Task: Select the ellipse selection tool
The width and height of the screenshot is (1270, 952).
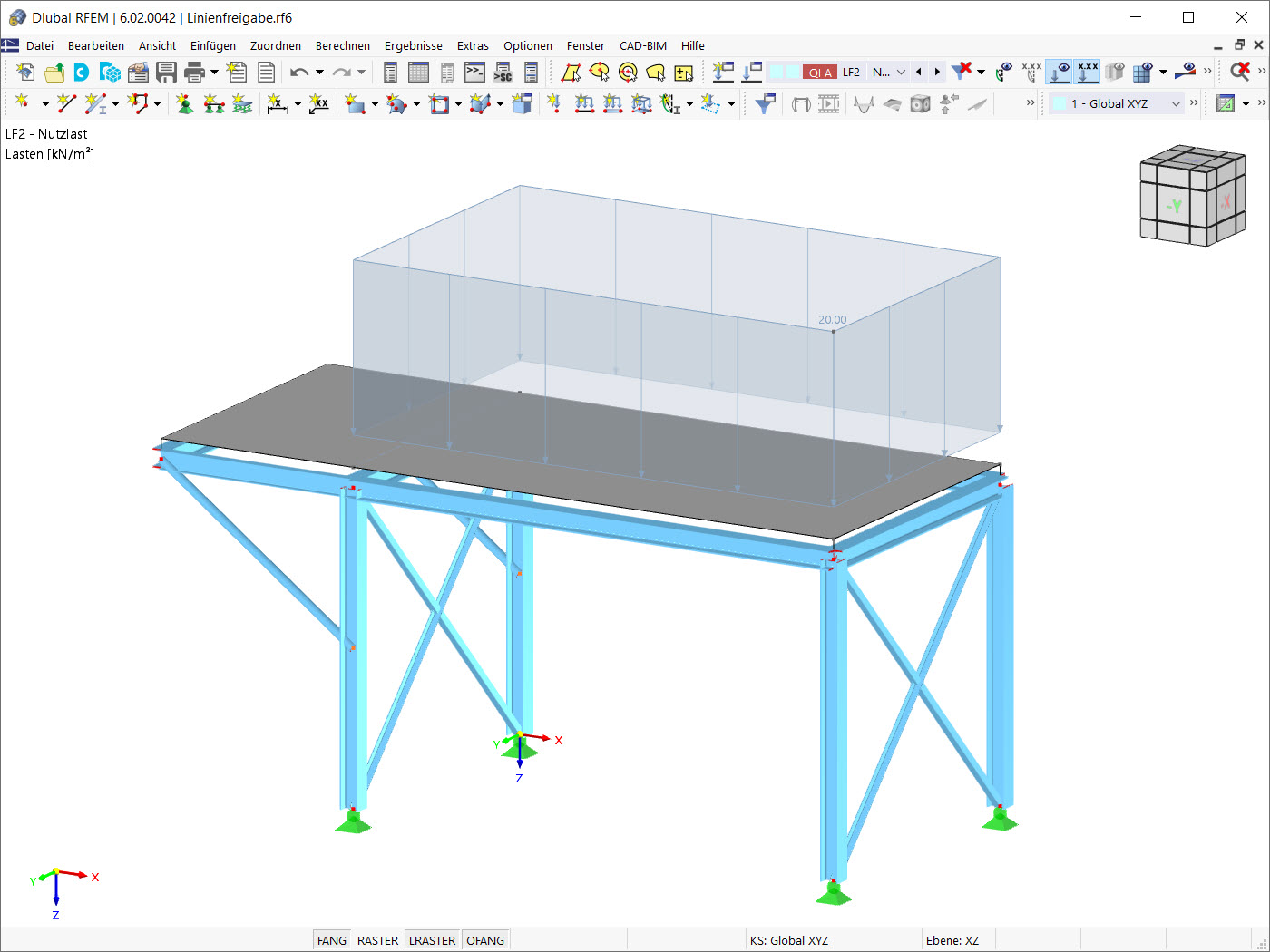Action: [x=599, y=73]
